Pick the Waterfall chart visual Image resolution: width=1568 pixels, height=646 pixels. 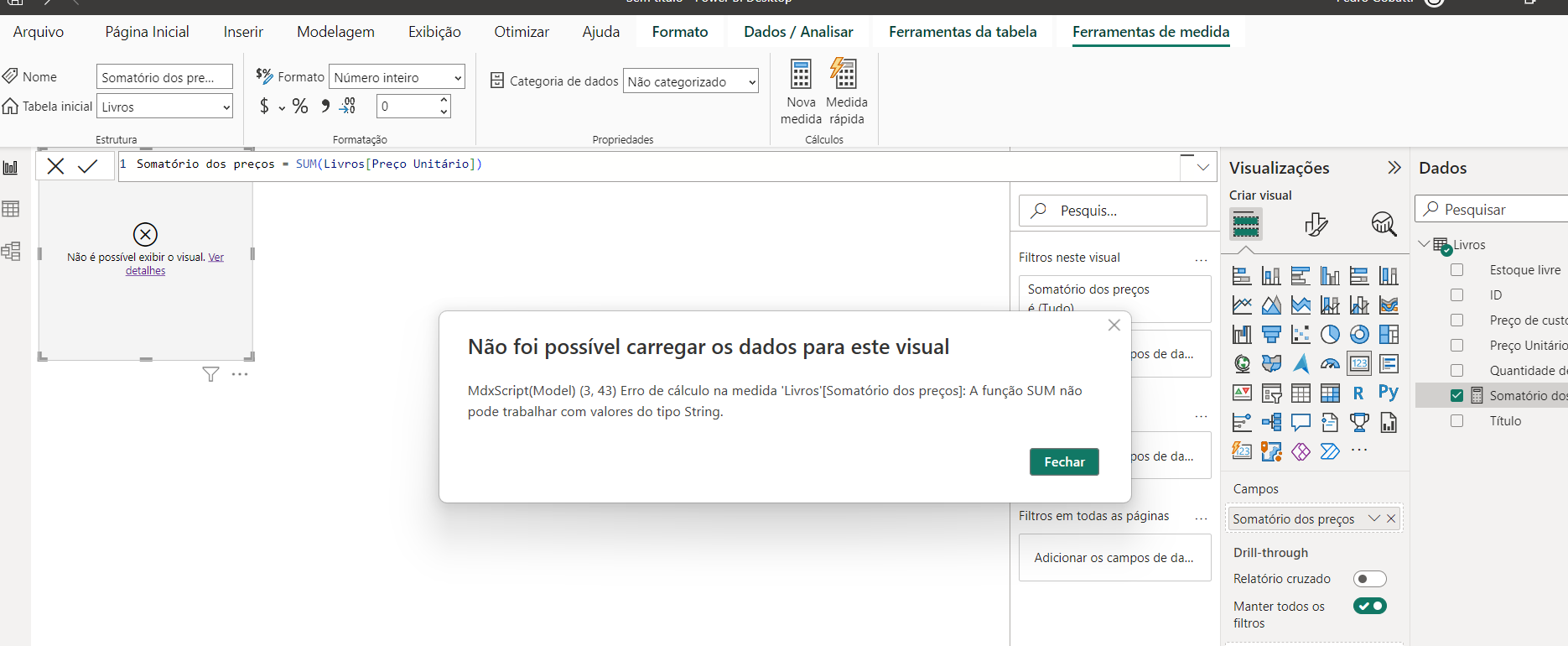tap(1242, 335)
